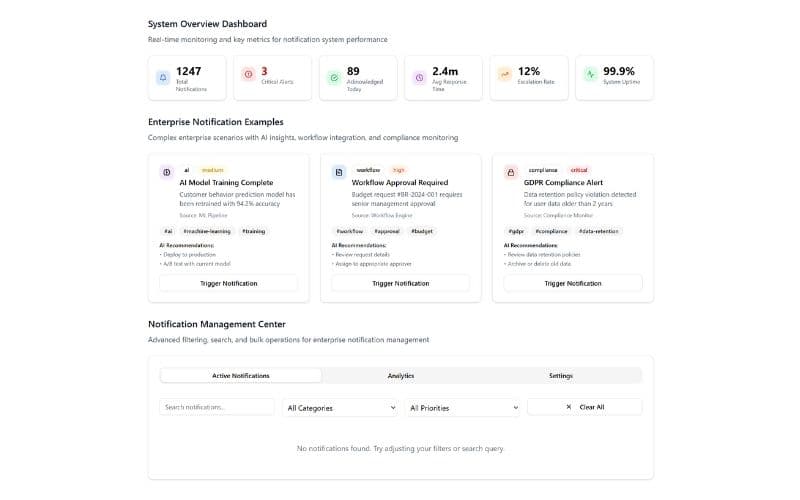Screen dimensions: 800x500
Task: Switch to the Analytics tab
Action: click(x=401, y=376)
